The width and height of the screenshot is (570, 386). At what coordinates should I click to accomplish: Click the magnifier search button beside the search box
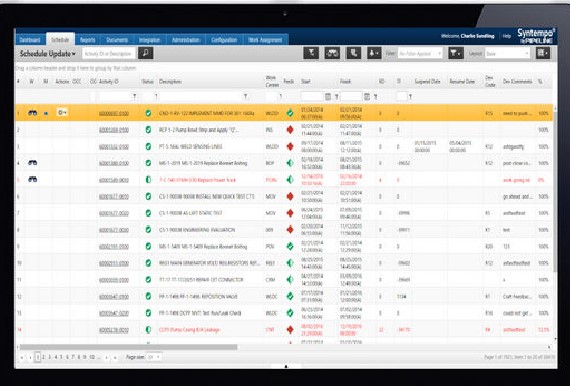click(146, 53)
